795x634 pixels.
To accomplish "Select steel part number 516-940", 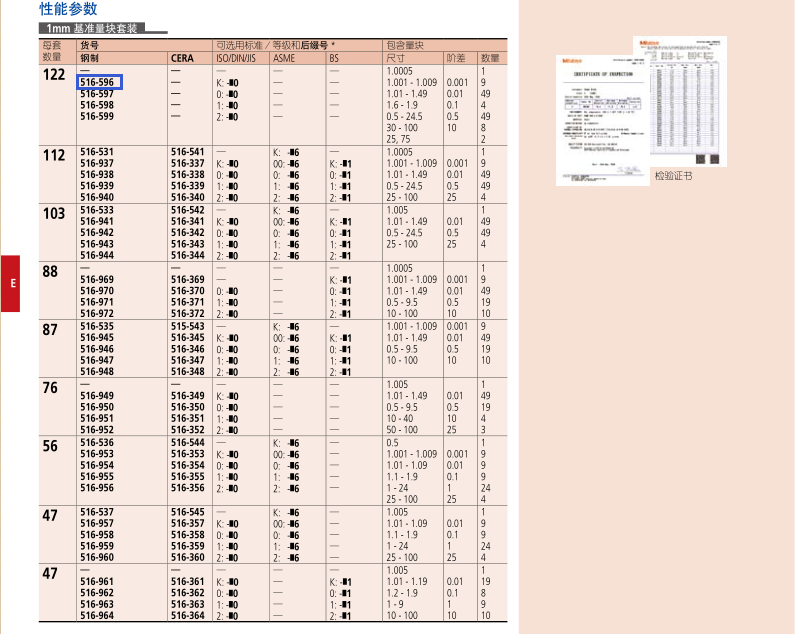I will [97, 197].
